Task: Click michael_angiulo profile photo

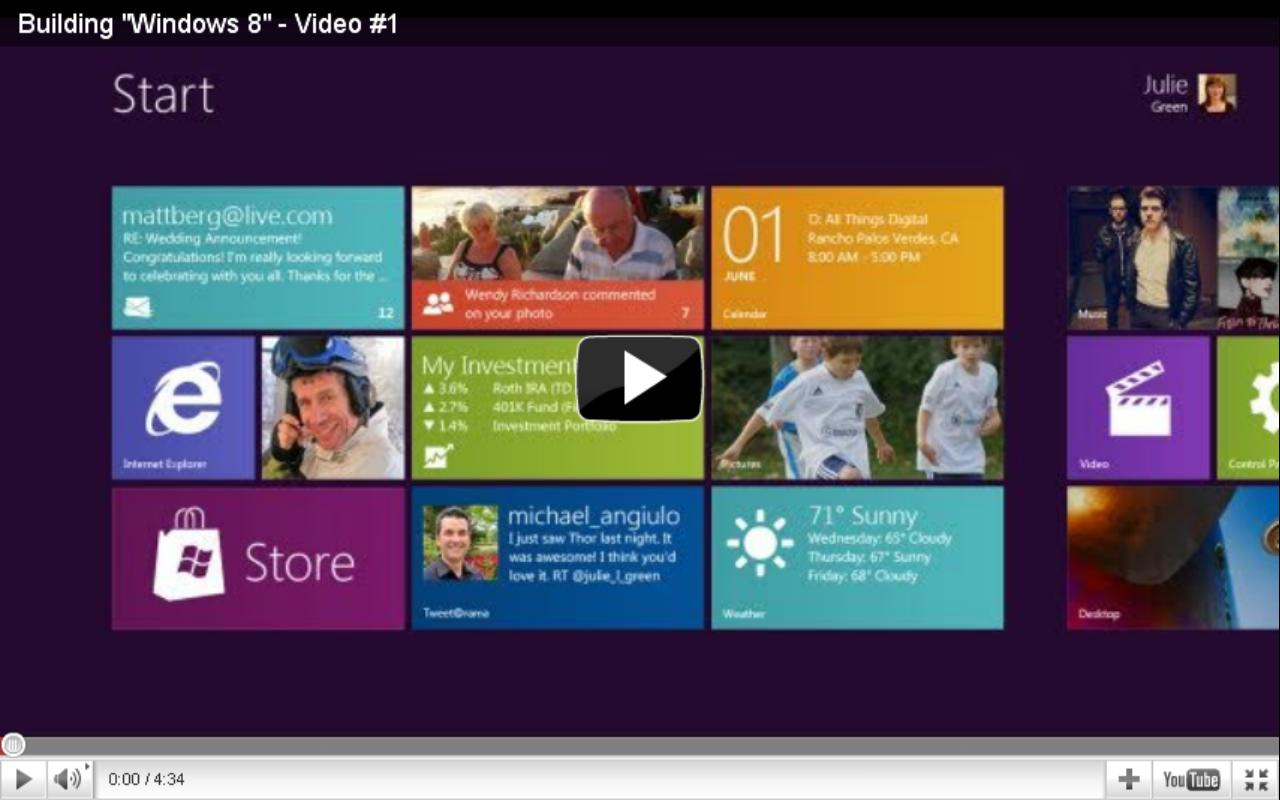Action: pyautogui.click(x=460, y=543)
